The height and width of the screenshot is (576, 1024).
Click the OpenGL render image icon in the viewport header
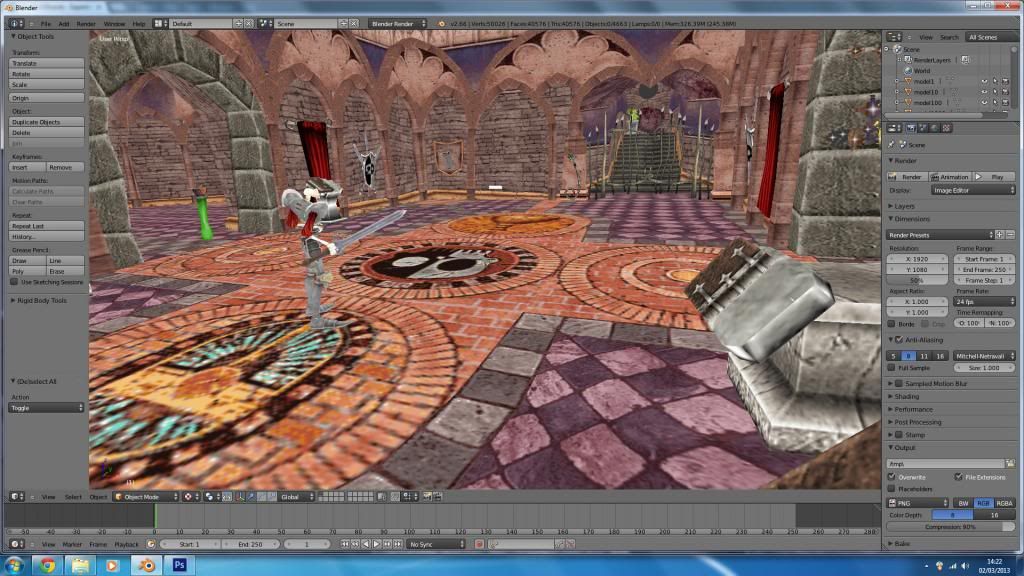[427, 497]
